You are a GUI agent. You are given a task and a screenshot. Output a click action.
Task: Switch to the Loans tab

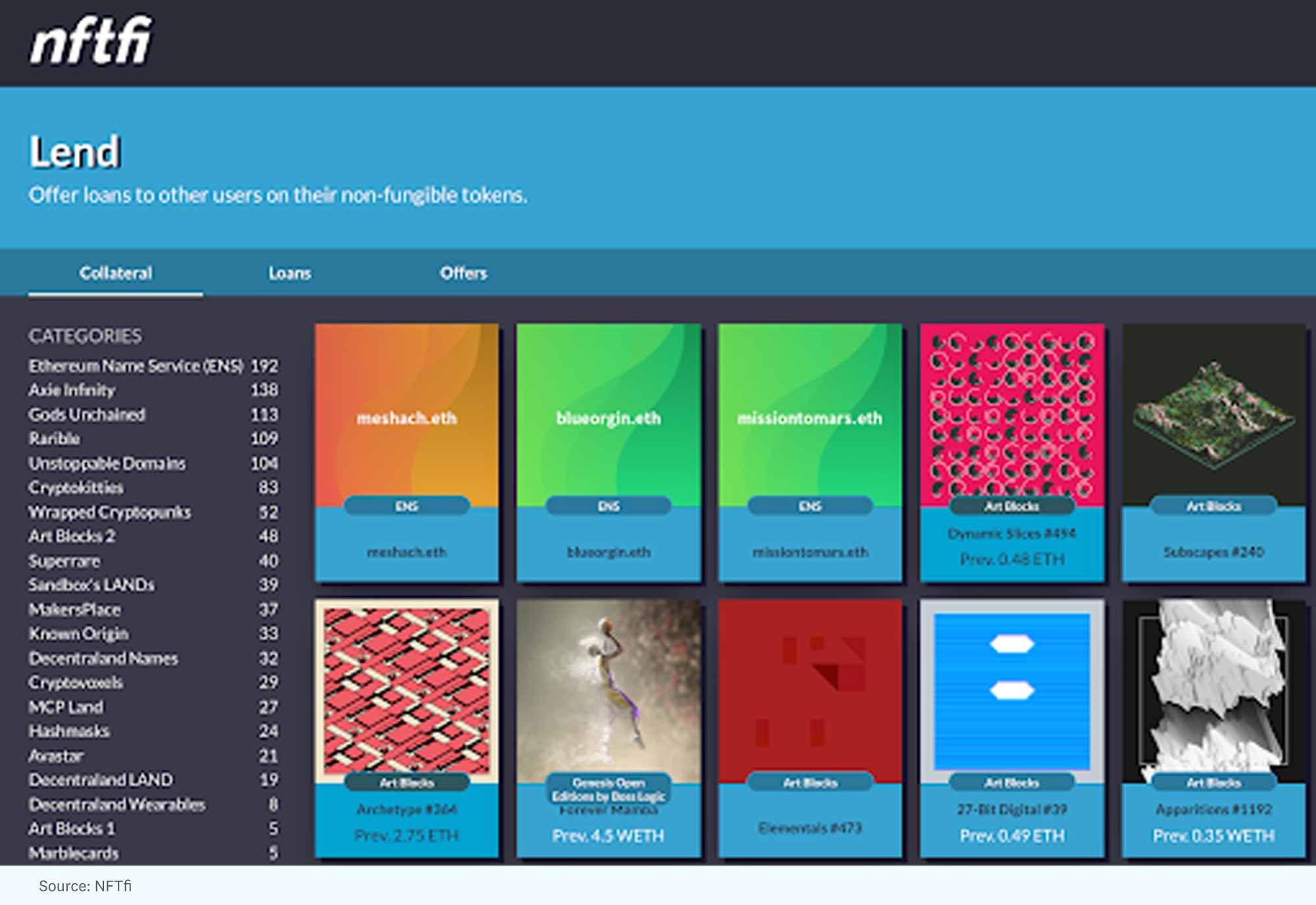click(x=290, y=273)
